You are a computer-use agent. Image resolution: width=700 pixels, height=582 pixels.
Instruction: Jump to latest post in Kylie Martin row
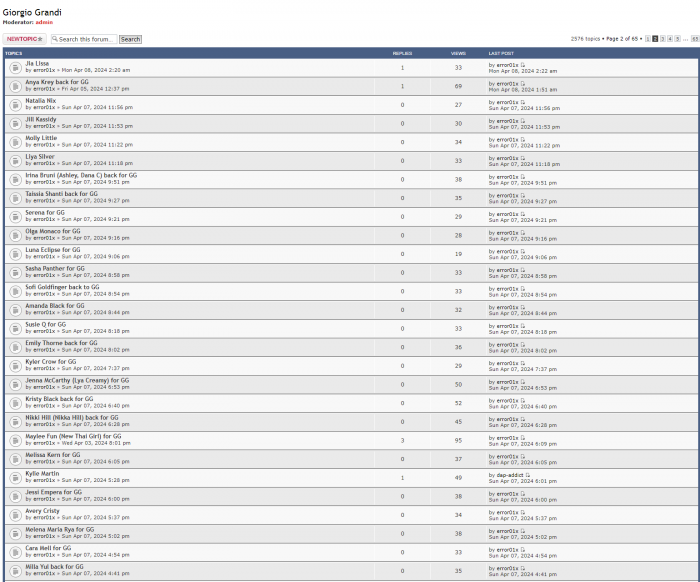click(528, 474)
